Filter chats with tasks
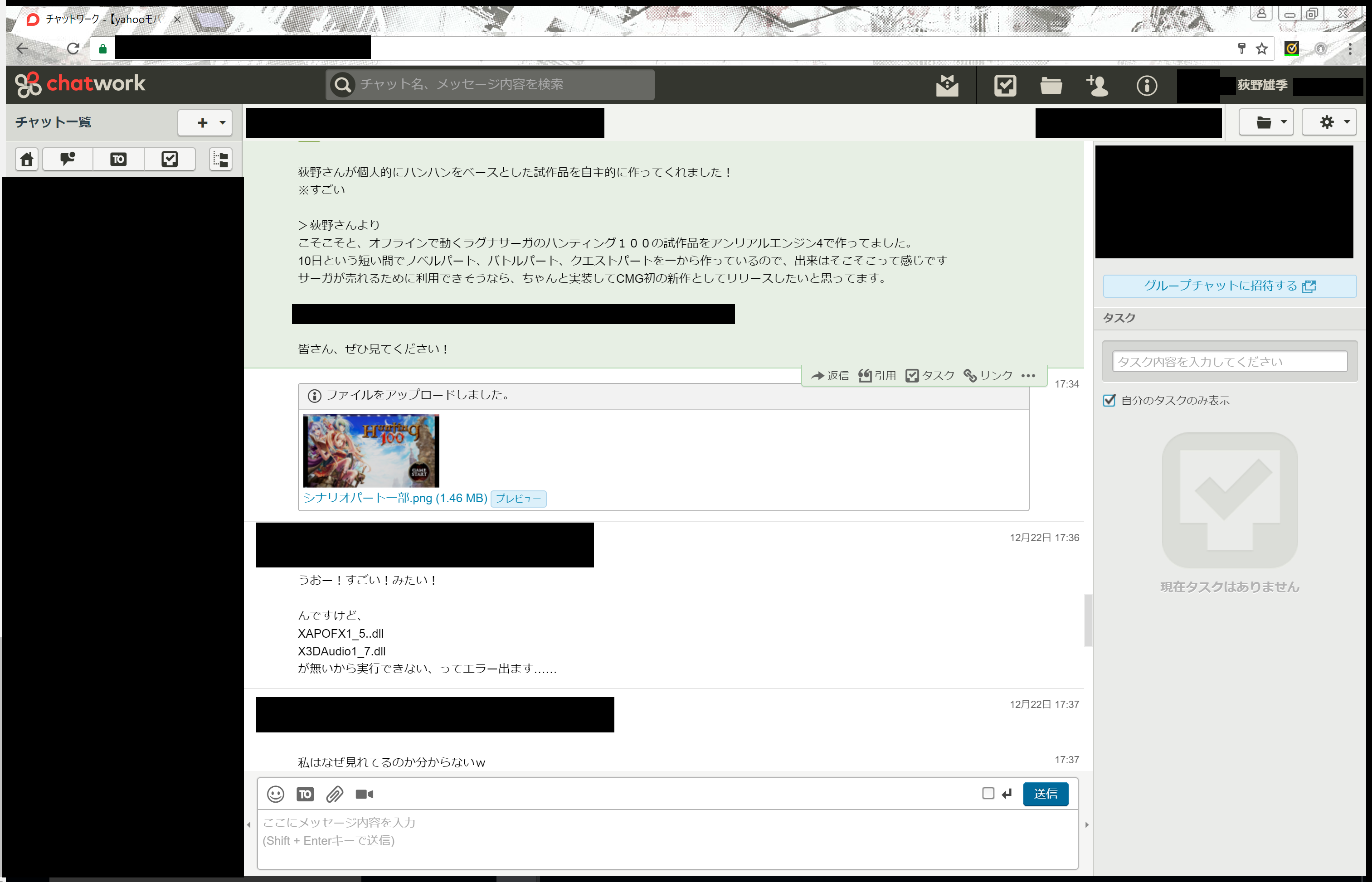The image size is (1372, 882). [170, 159]
